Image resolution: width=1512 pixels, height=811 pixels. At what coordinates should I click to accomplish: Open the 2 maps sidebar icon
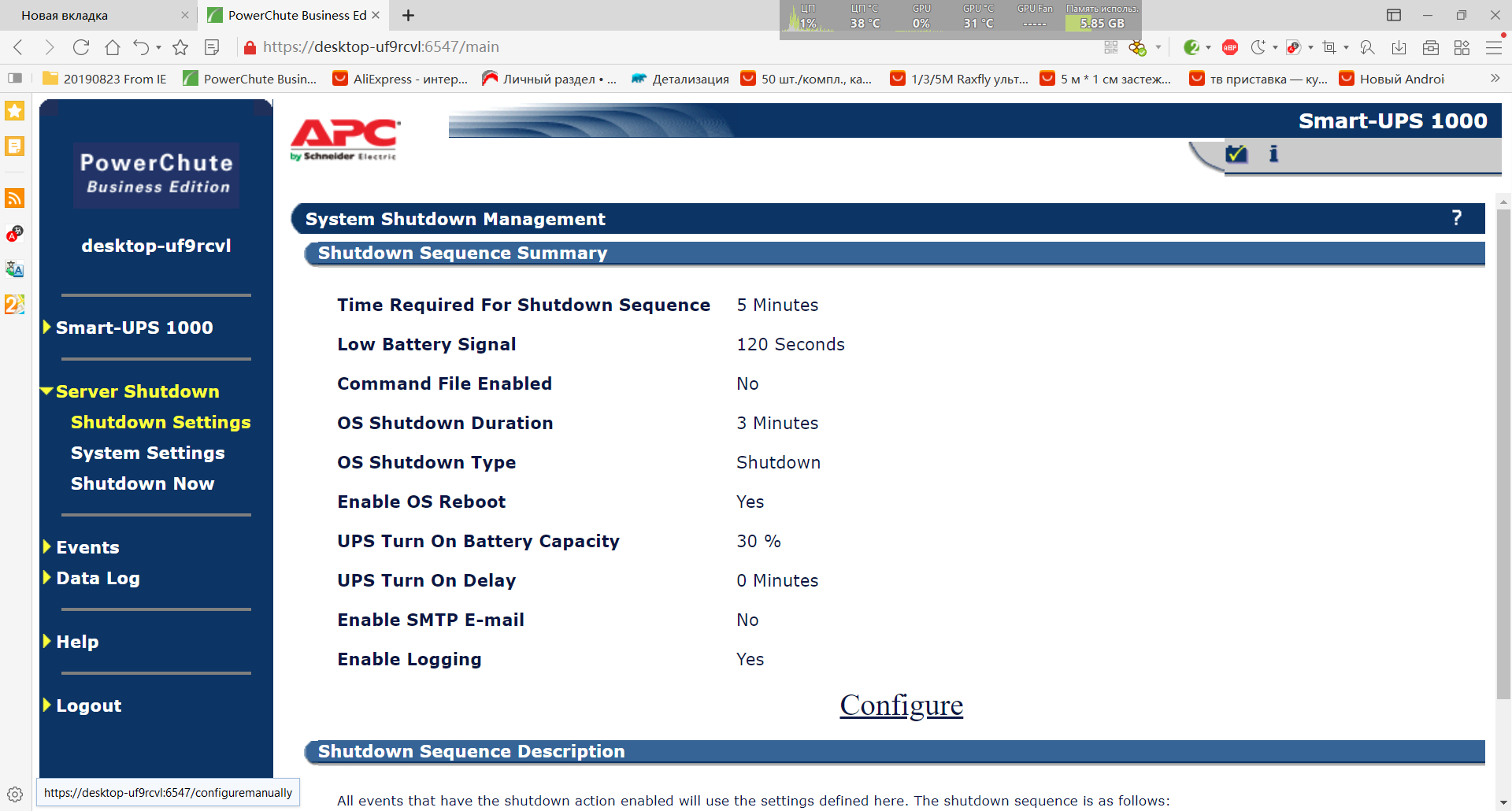(x=15, y=304)
